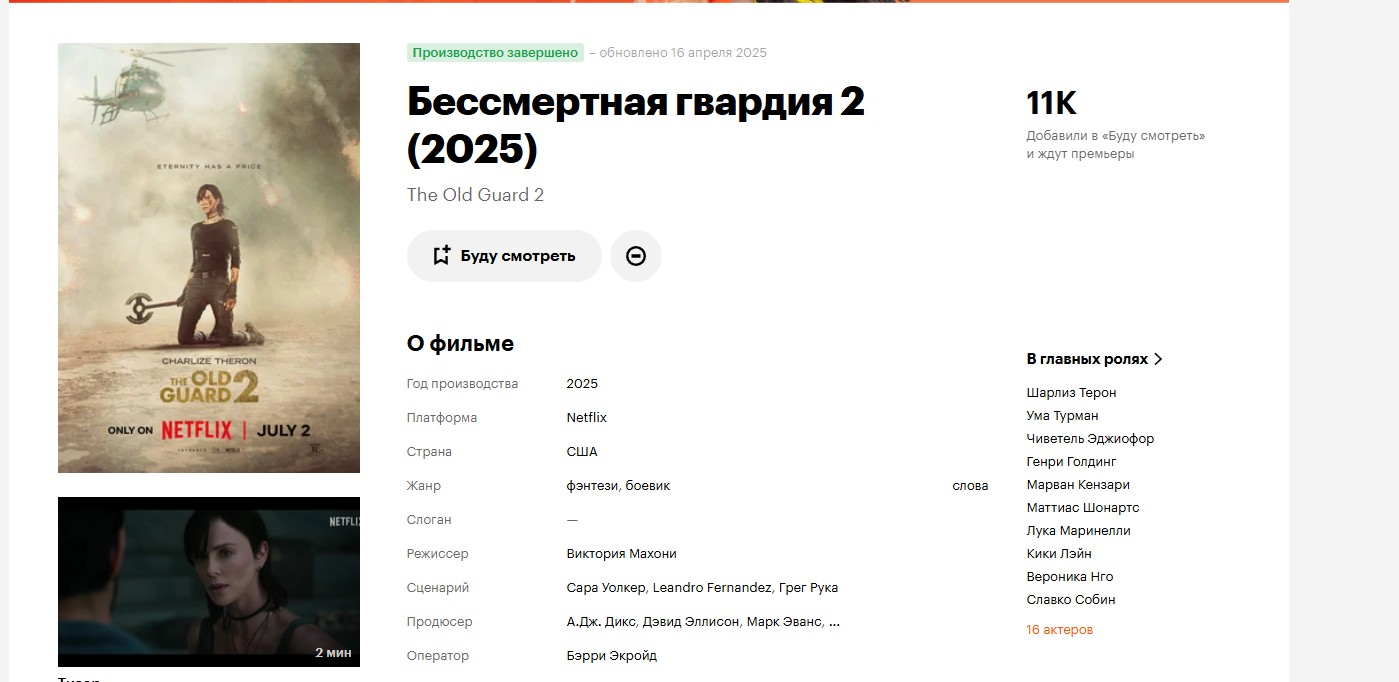Open screenwriter Сара Уолкер
Image resolution: width=1399 pixels, height=682 pixels.
[x=607, y=588]
